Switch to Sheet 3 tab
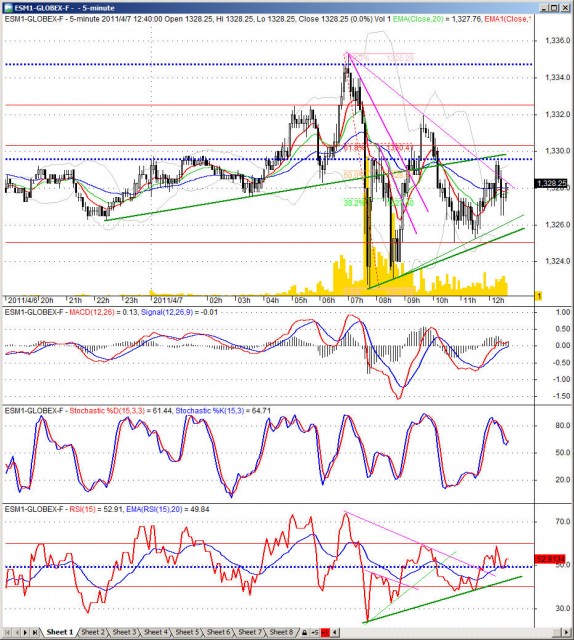Viewport: 574px width, 640px height. [124, 632]
